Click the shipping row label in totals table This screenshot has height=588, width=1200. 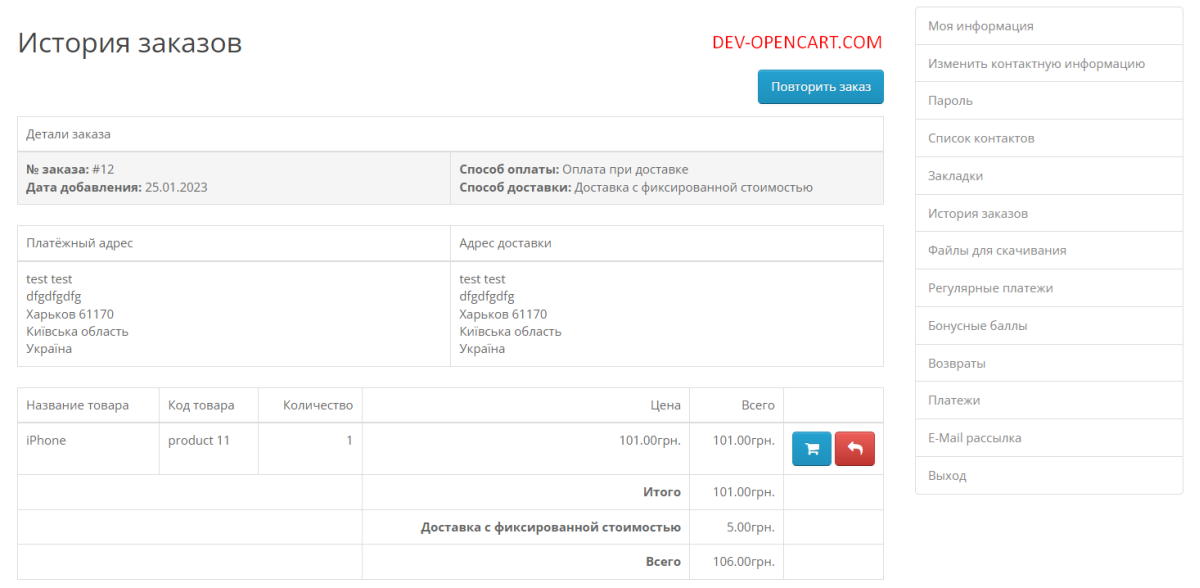[x=551, y=527]
